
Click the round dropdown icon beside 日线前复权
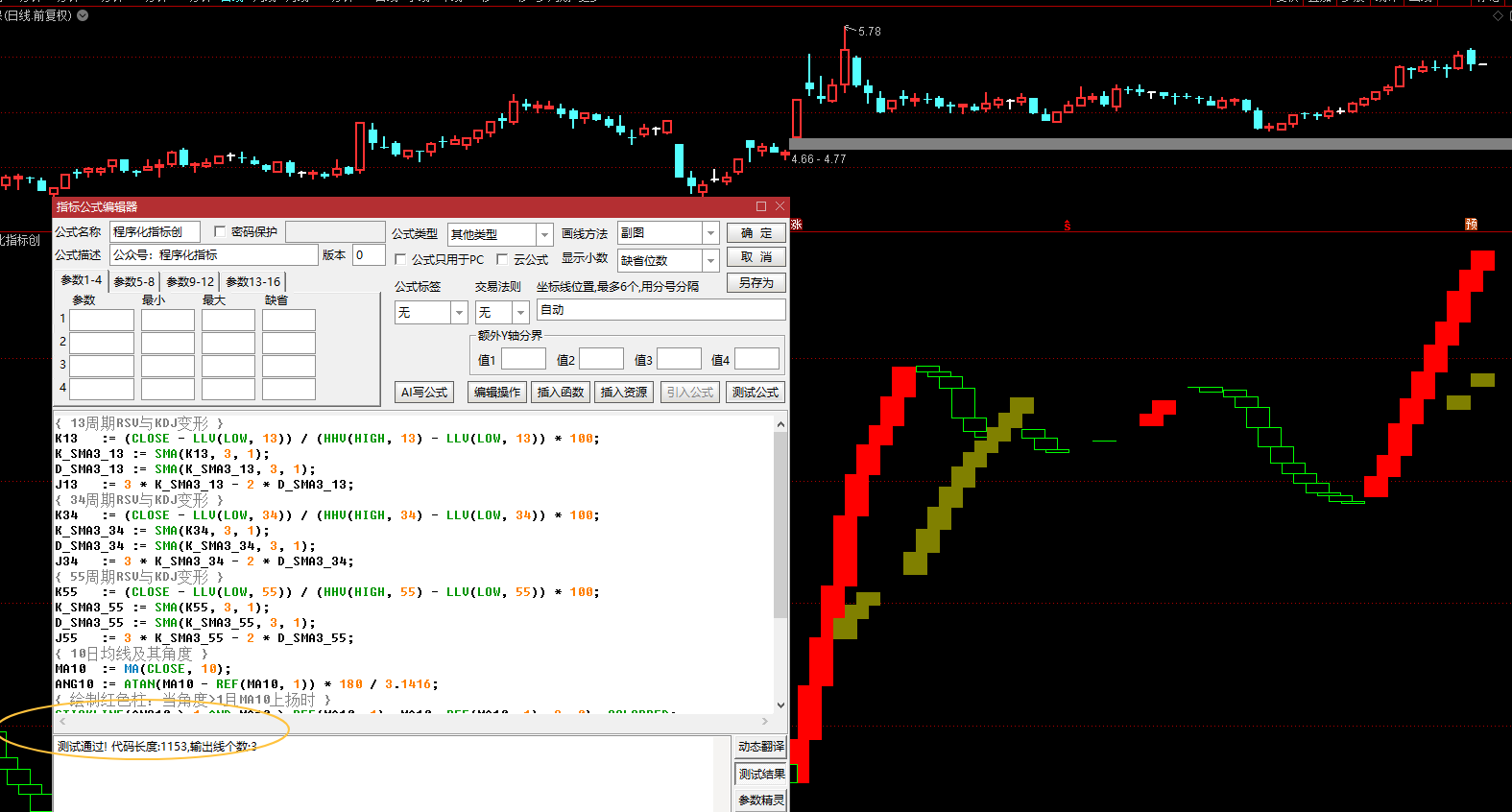point(83,15)
